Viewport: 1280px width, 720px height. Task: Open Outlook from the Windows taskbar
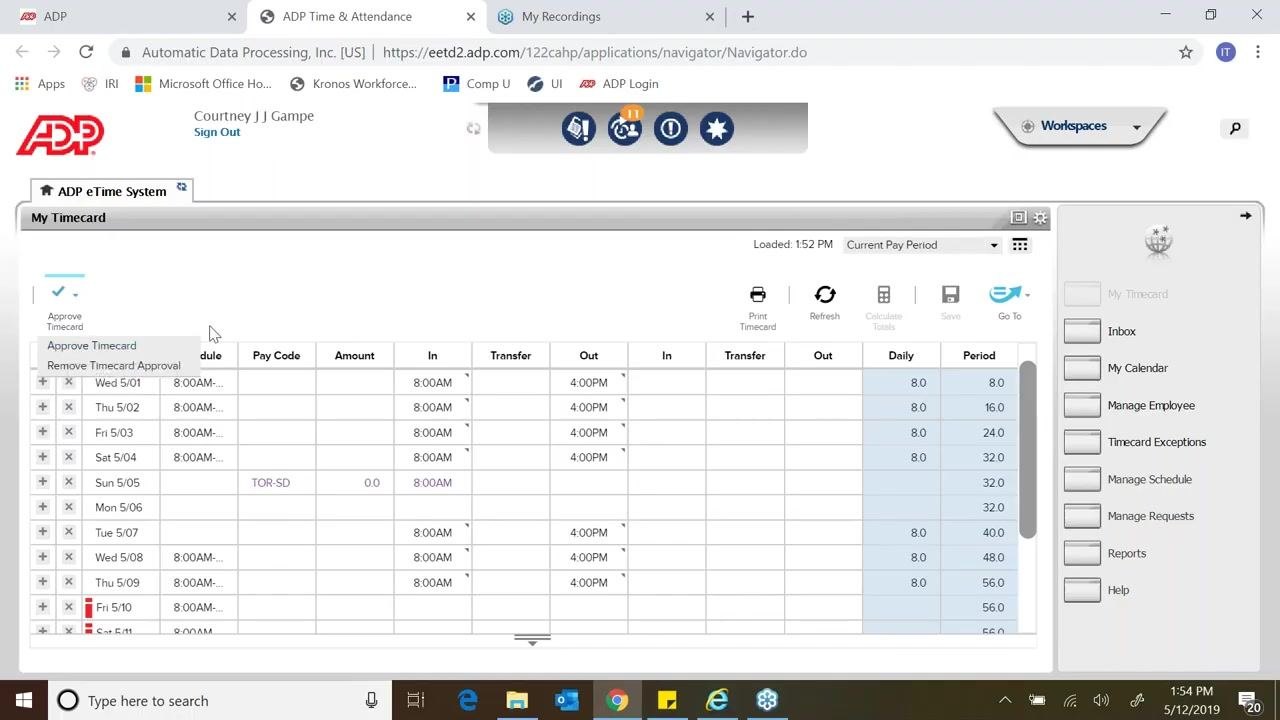click(x=567, y=700)
